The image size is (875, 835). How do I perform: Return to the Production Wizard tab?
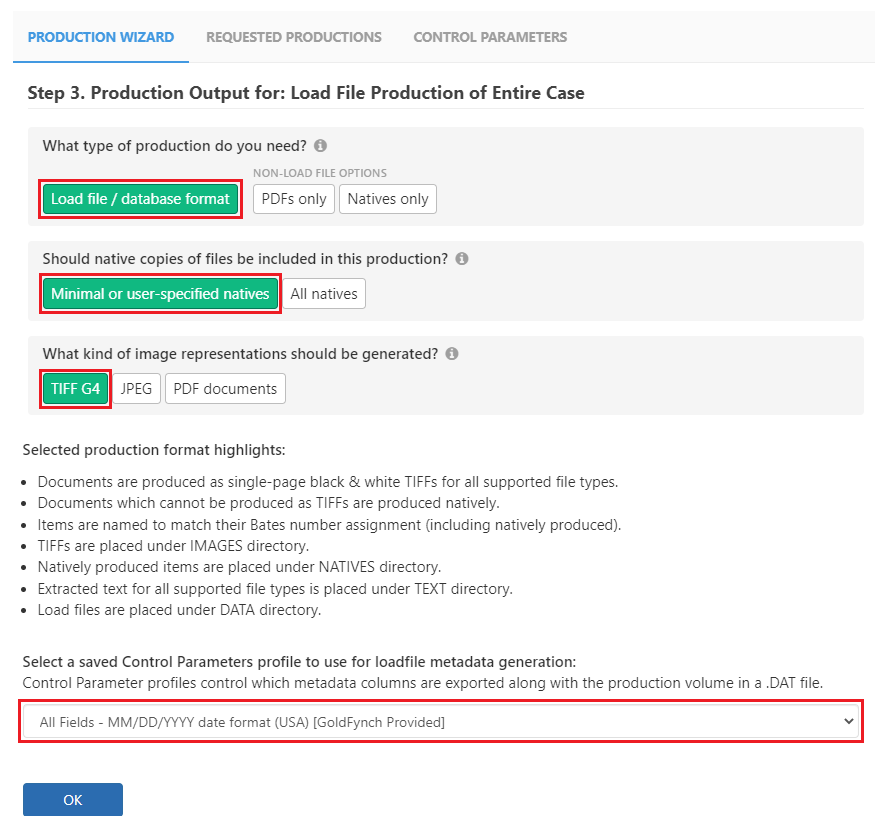point(100,37)
